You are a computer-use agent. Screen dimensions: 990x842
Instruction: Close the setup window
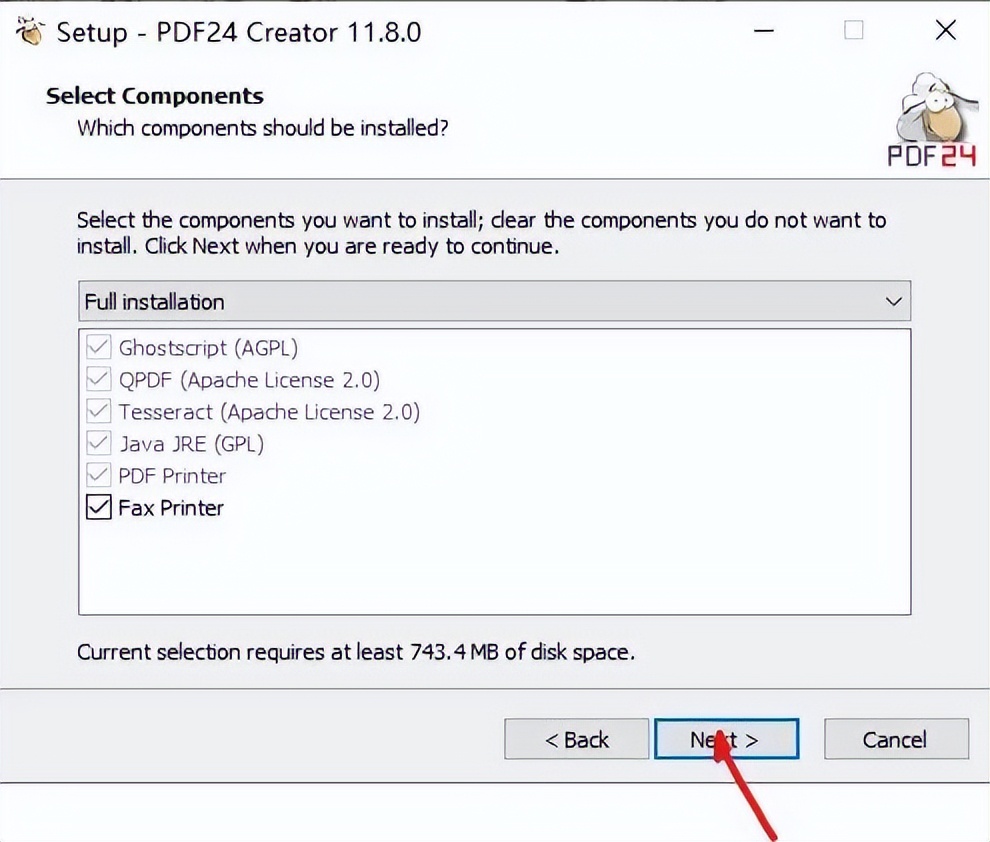[x=945, y=30]
